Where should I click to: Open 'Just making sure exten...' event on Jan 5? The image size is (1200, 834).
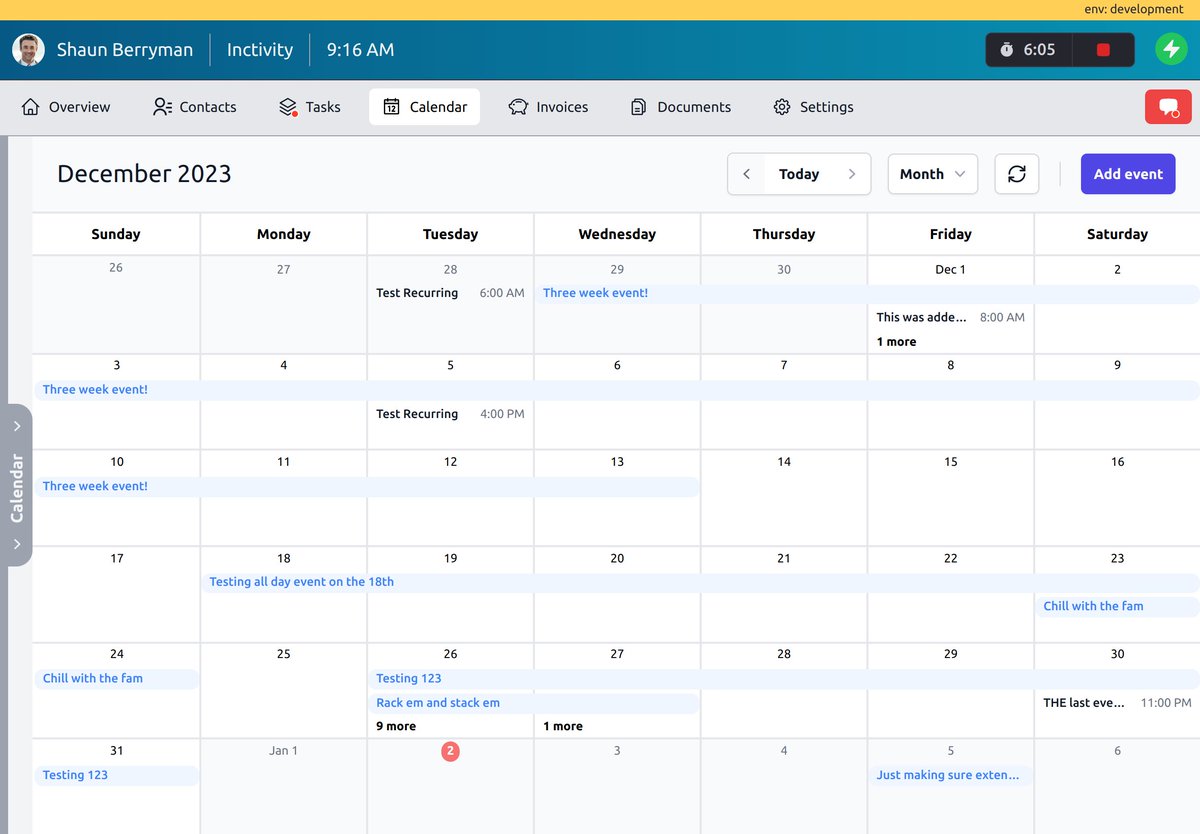[951, 775]
